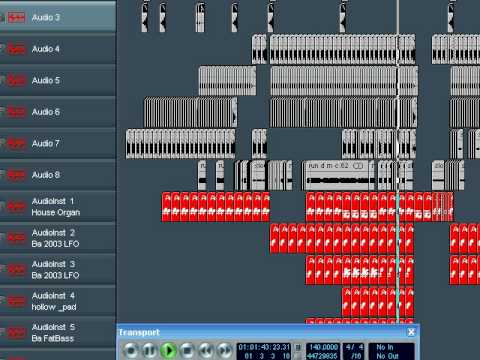The height and width of the screenshot is (360, 480).
Task: Select the first long clip on Audio 7
Action: click(x=180, y=144)
